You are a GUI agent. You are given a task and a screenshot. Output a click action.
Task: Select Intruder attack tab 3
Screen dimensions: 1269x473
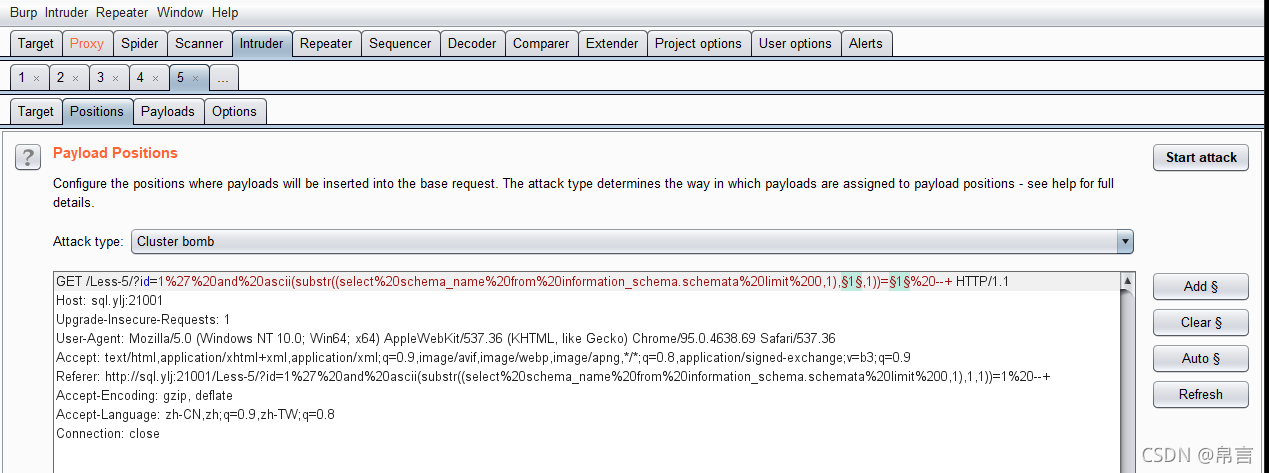100,77
